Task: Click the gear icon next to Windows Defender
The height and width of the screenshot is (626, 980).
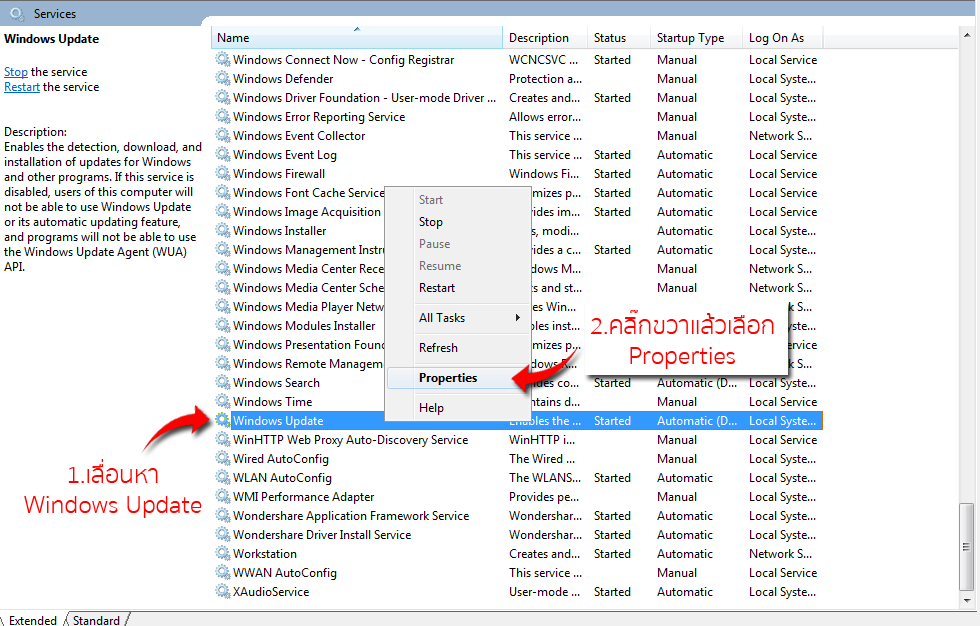Action: [222, 79]
